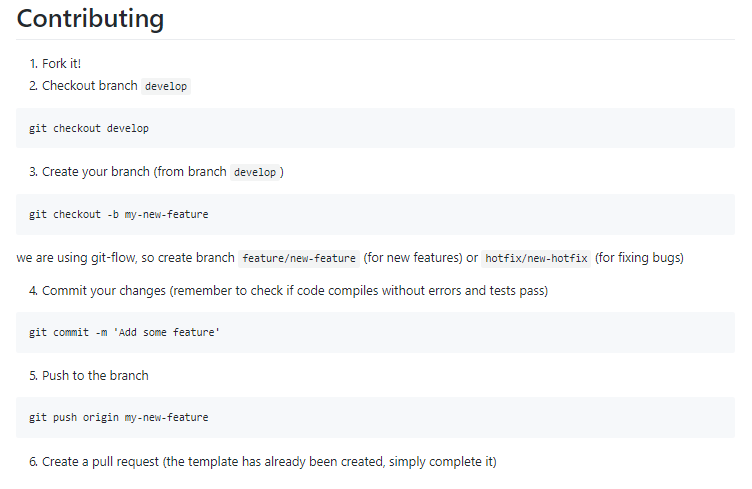
Task: Select inline 'develop' code in step 2
Action: [x=166, y=86]
